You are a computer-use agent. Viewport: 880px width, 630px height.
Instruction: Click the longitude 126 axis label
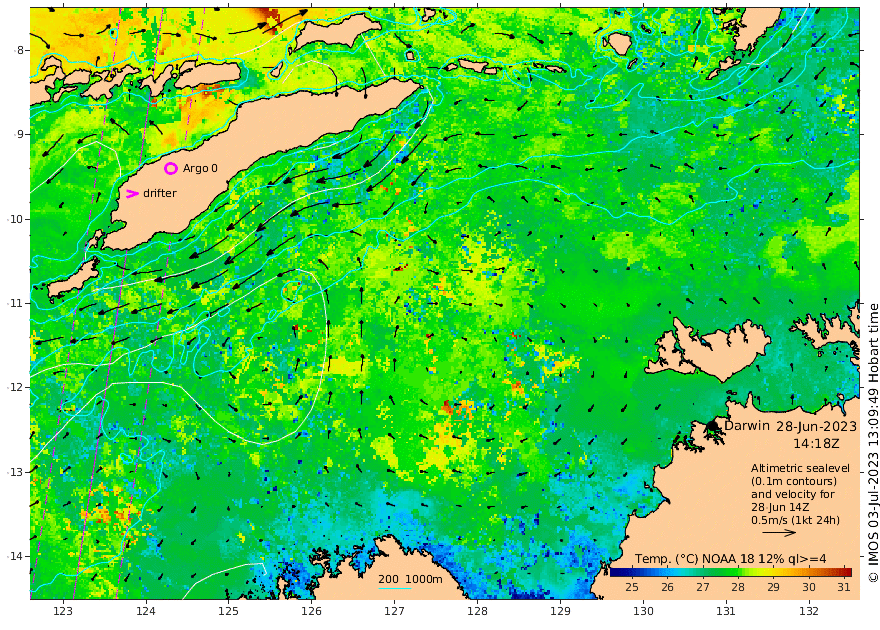click(x=311, y=611)
